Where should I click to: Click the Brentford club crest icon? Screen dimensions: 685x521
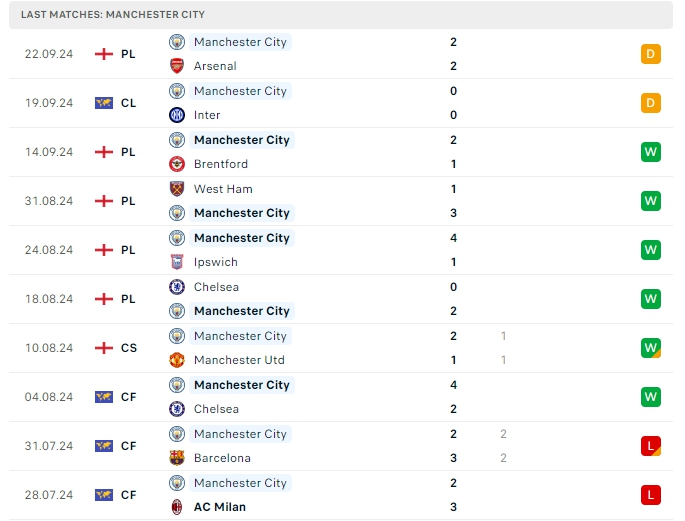click(x=177, y=164)
